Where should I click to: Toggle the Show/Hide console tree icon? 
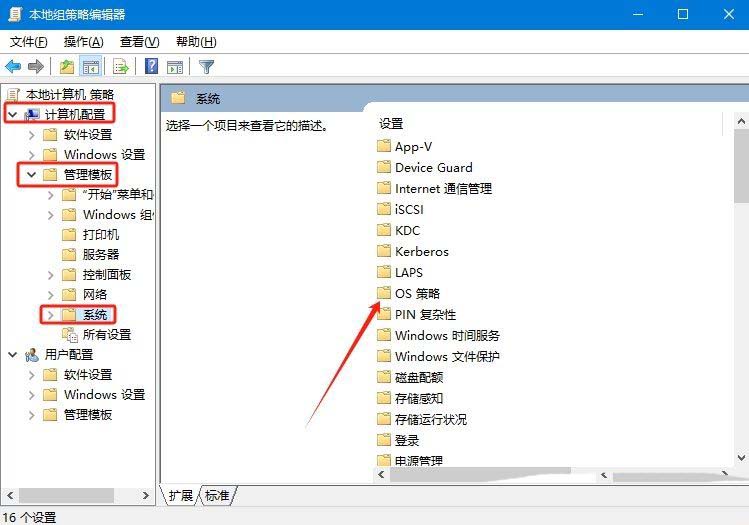[x=91, y=66]
